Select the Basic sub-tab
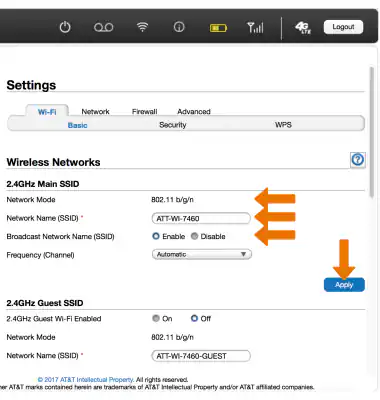Viewport: 380px width, 400px height. tap(77, 125)
